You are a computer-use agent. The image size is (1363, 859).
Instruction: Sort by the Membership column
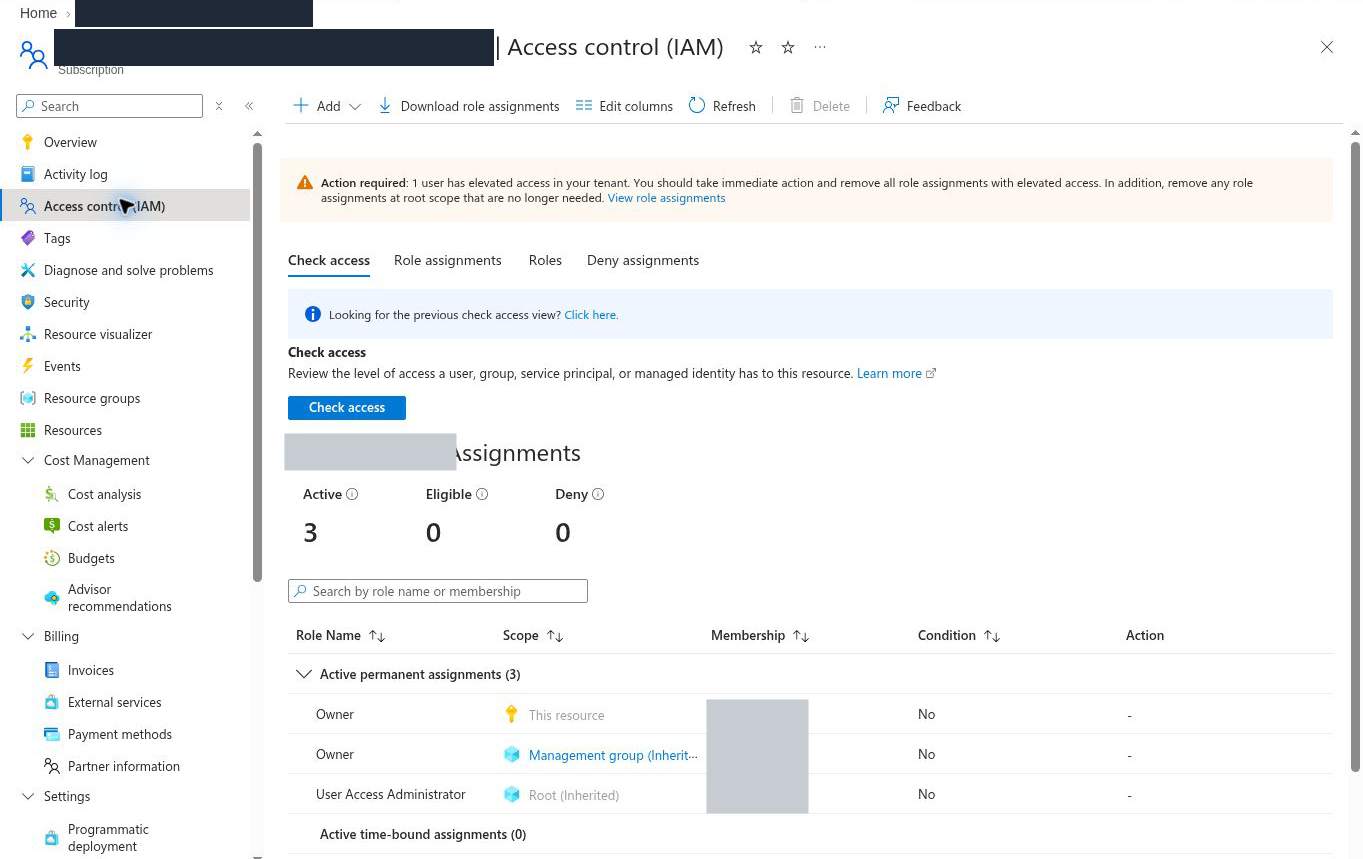point(760,636)
